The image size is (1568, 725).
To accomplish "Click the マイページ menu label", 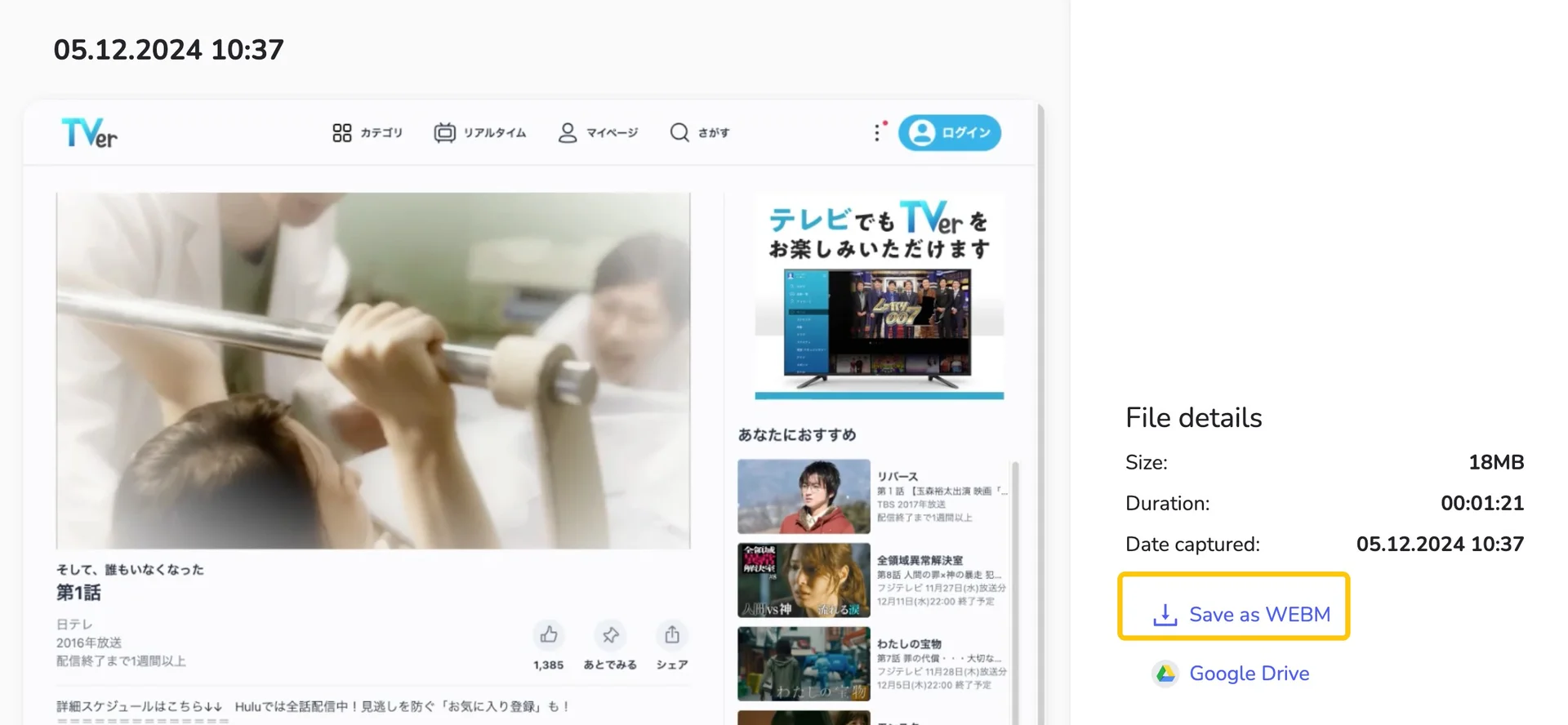I will click(x=612, y=132).
